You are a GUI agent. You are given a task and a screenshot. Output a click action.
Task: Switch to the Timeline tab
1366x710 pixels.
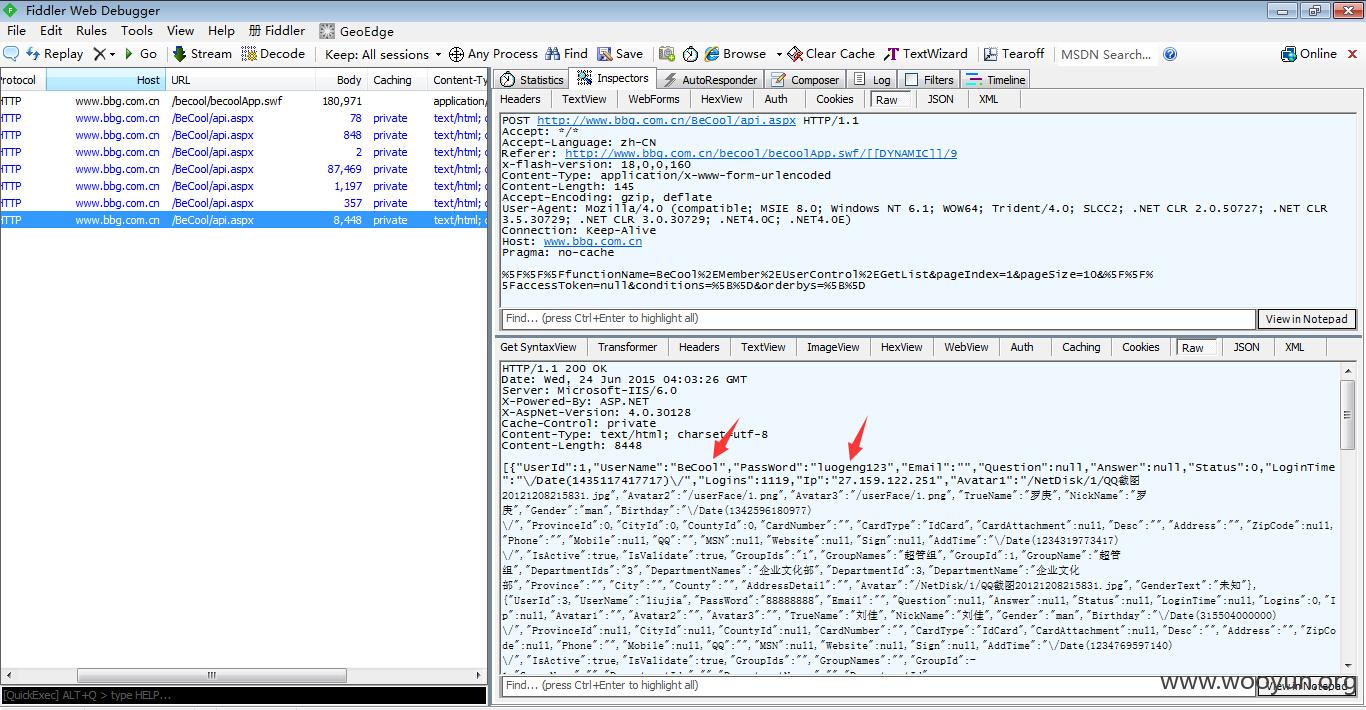[996, 80]
